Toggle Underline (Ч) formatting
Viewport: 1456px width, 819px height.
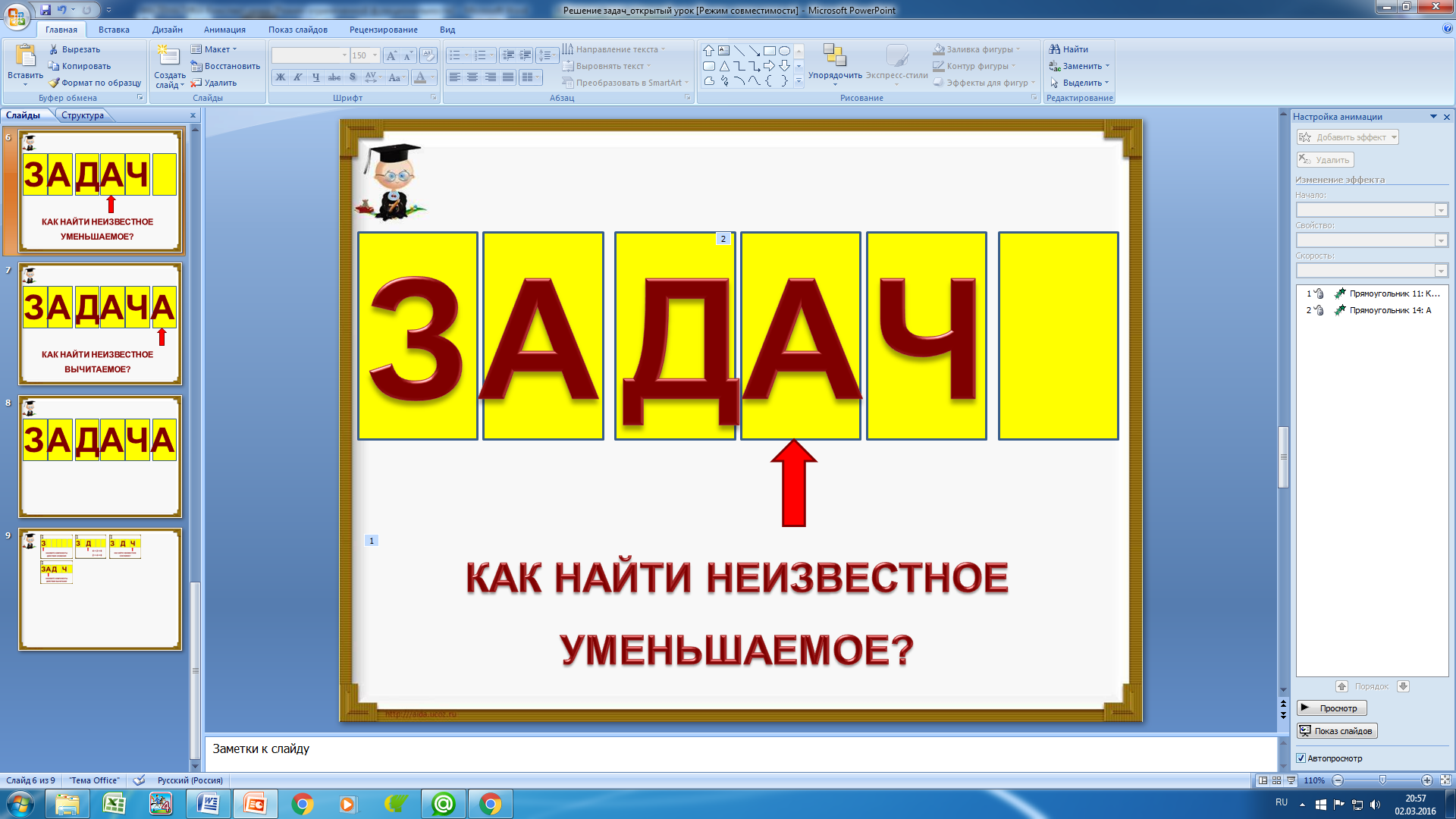point(315,77)
